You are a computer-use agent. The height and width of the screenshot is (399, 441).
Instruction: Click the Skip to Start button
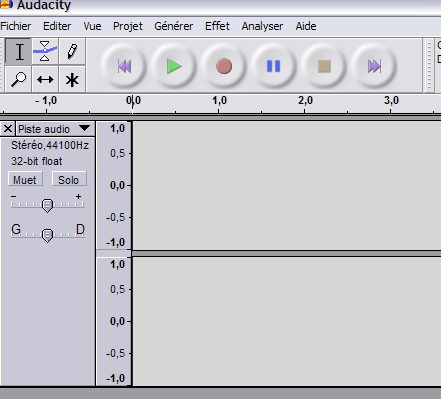click(x=124, y=66)
